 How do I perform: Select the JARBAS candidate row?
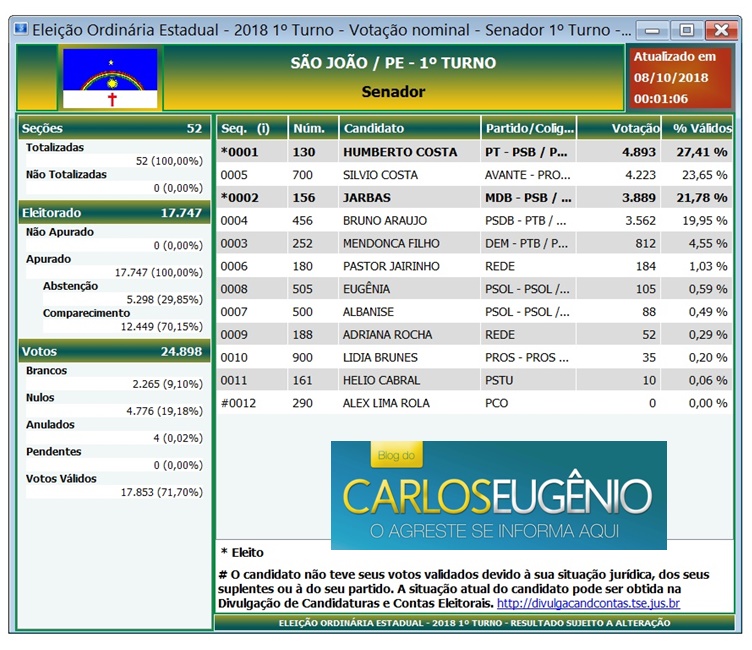coord(474,198)
